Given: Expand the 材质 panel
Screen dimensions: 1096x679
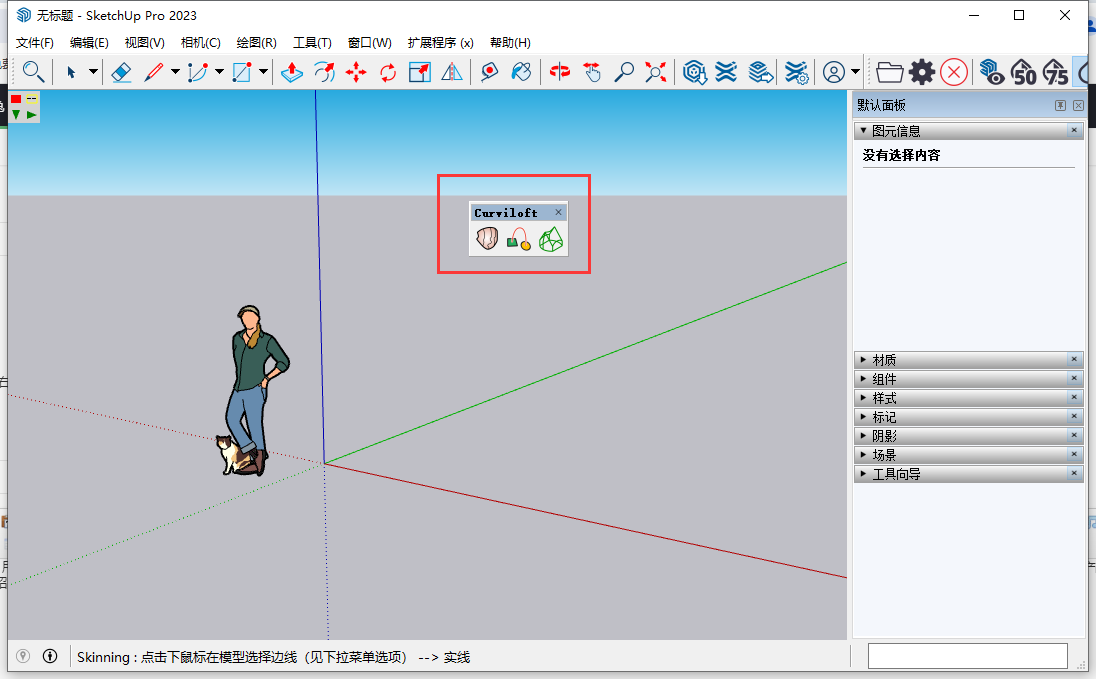Looking at the screenshot, I should 900,359.
